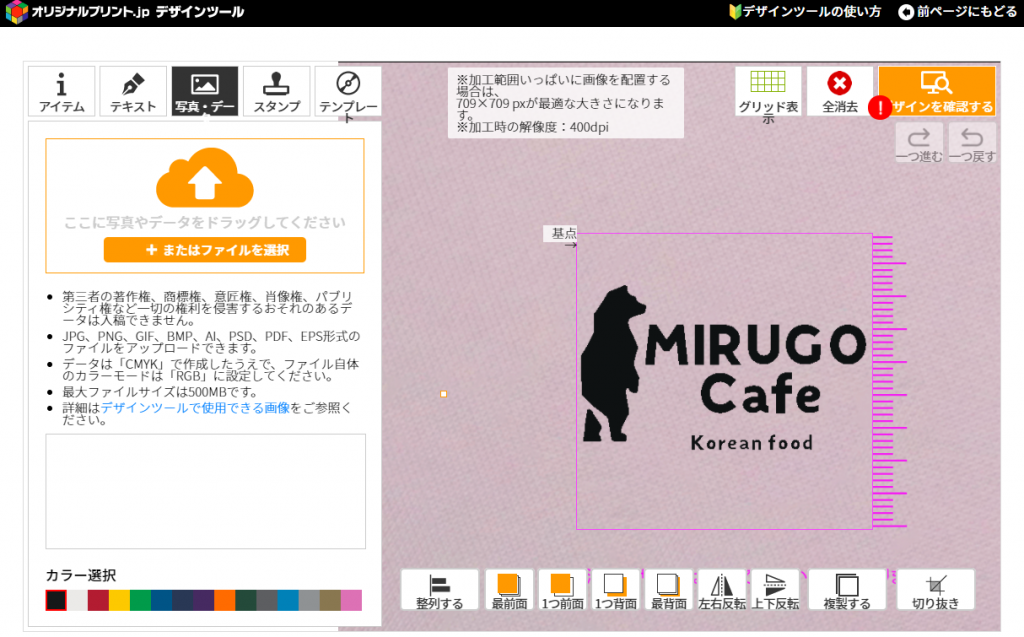Click the 一つ進む redo arrow
The height and width of the screenshot is (637, 1024).
click(919, 144)
